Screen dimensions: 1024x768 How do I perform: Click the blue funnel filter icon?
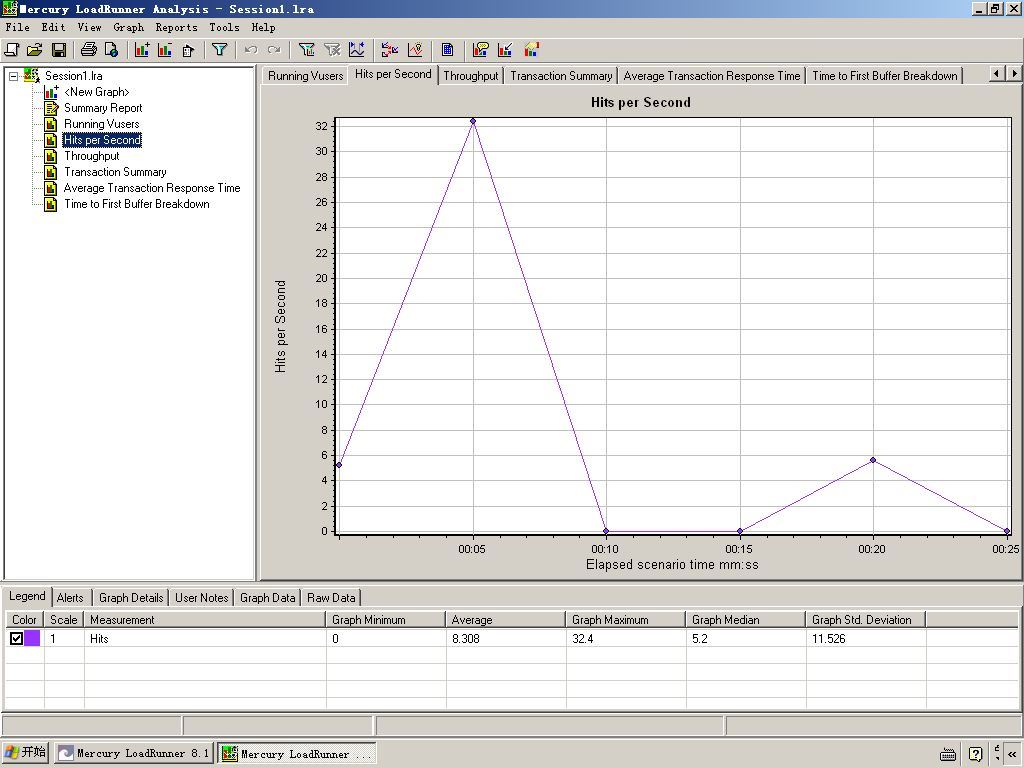click(x=219, y=50)
